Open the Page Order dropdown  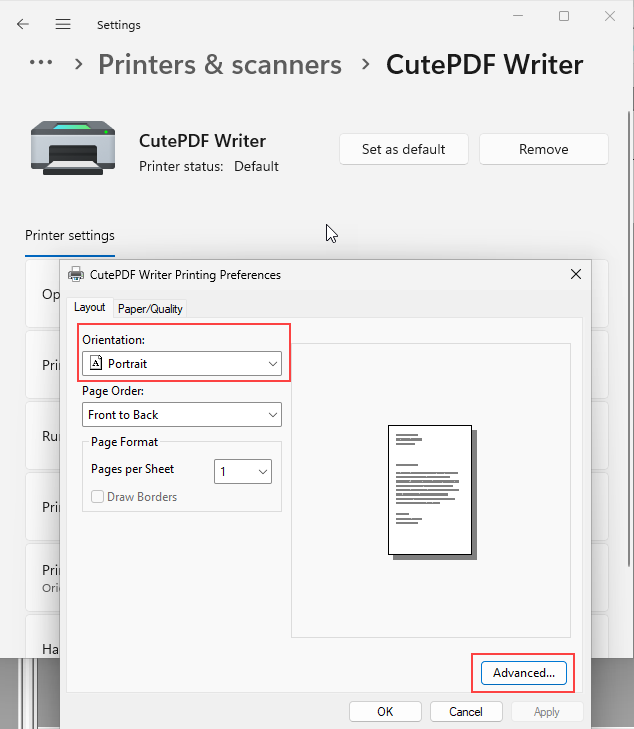(182, 415)
